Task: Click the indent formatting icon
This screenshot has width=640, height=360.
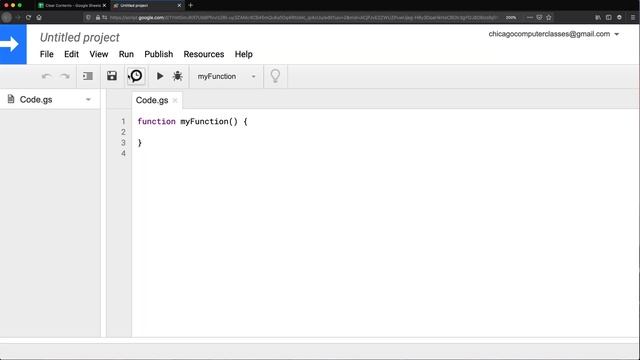Action: [88, 76]
